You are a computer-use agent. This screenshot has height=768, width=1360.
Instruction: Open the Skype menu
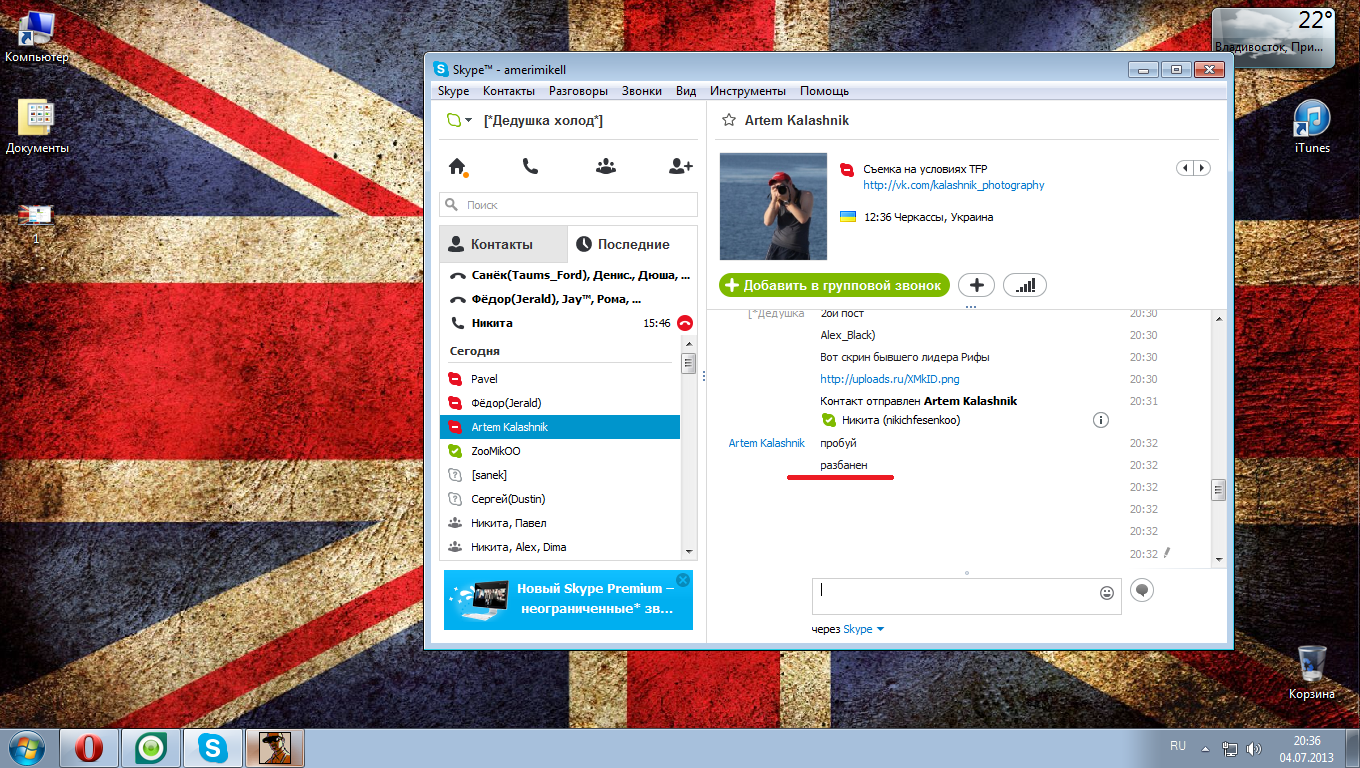453,91
